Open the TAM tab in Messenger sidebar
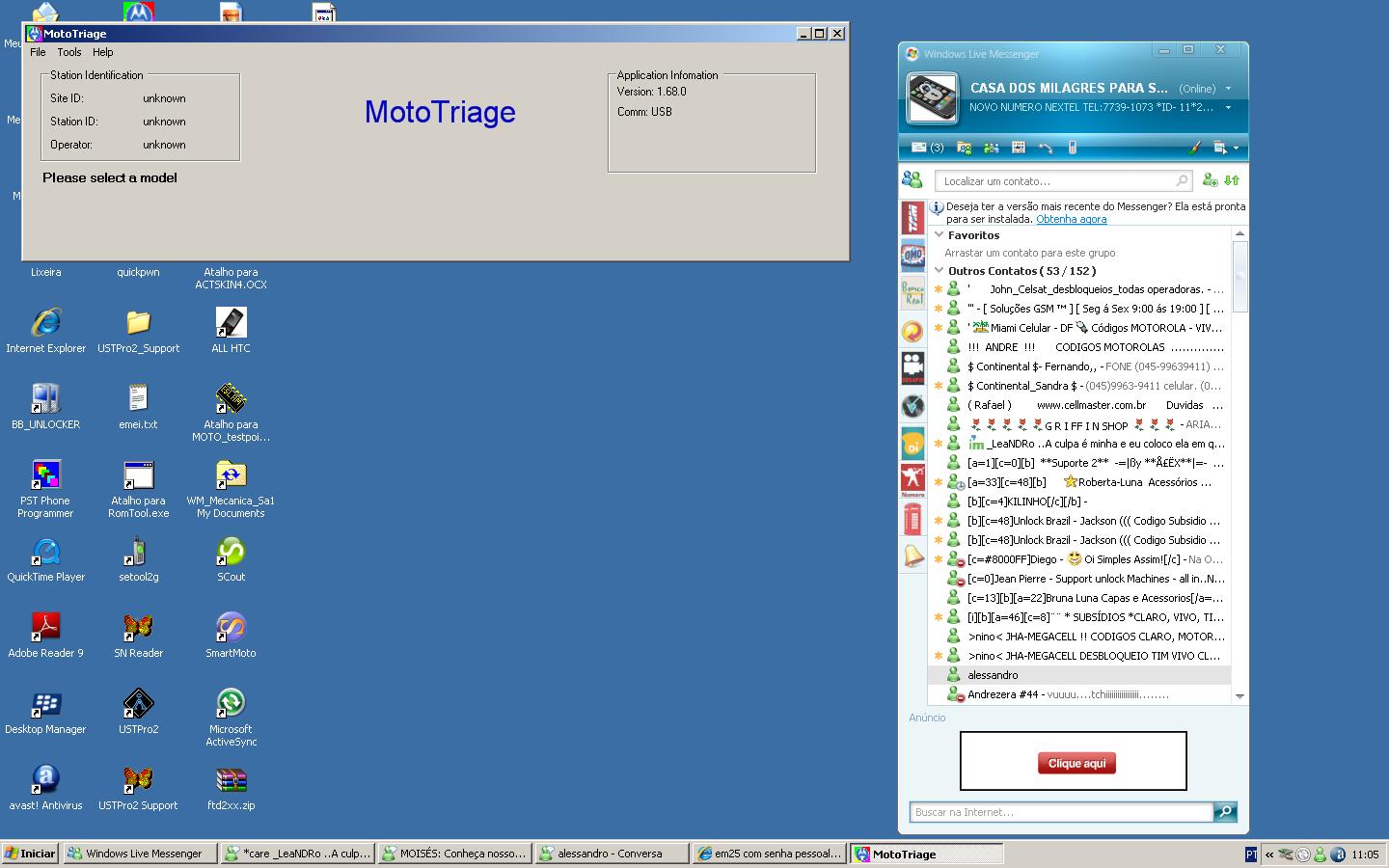This screenshot has height=868, width=1389. (912, 218)
